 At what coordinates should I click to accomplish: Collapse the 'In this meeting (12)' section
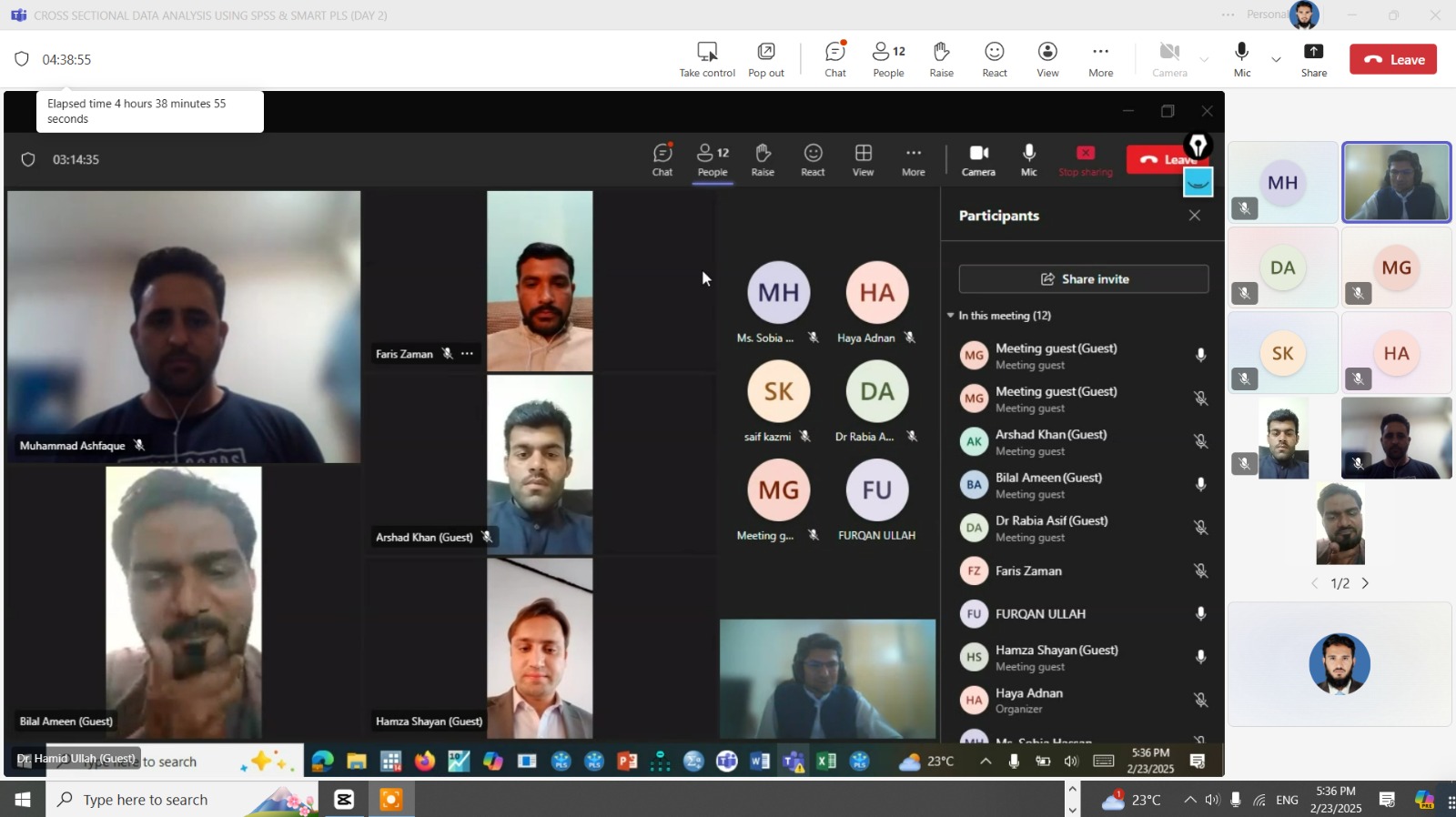[951, 316]
